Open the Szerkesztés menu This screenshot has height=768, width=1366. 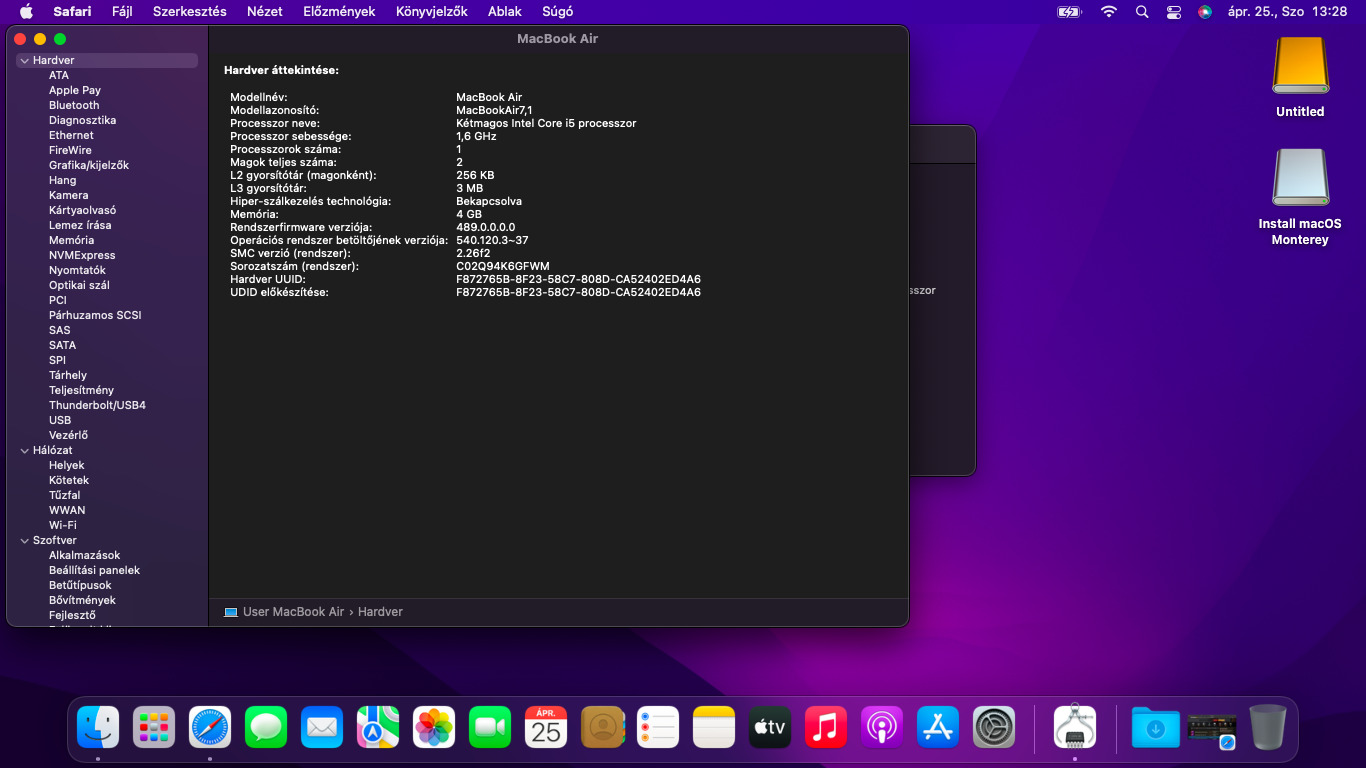pyautogui.click(x=189, y=12)
